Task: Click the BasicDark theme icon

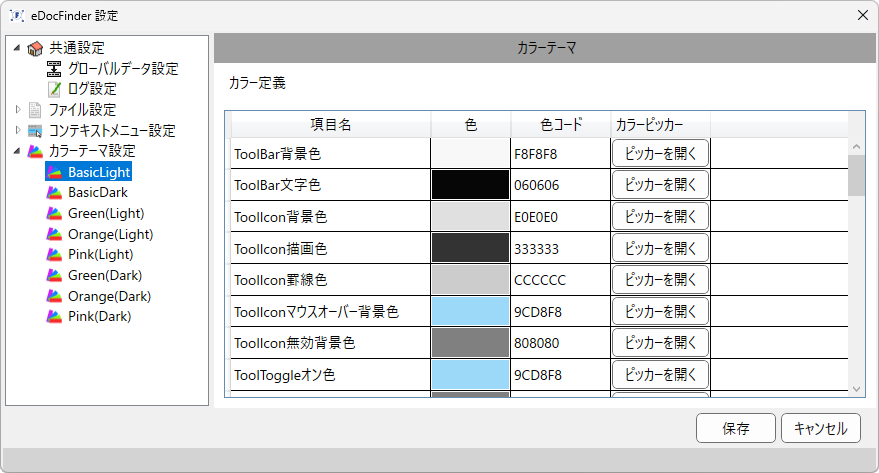Action: tap(54, 193)
